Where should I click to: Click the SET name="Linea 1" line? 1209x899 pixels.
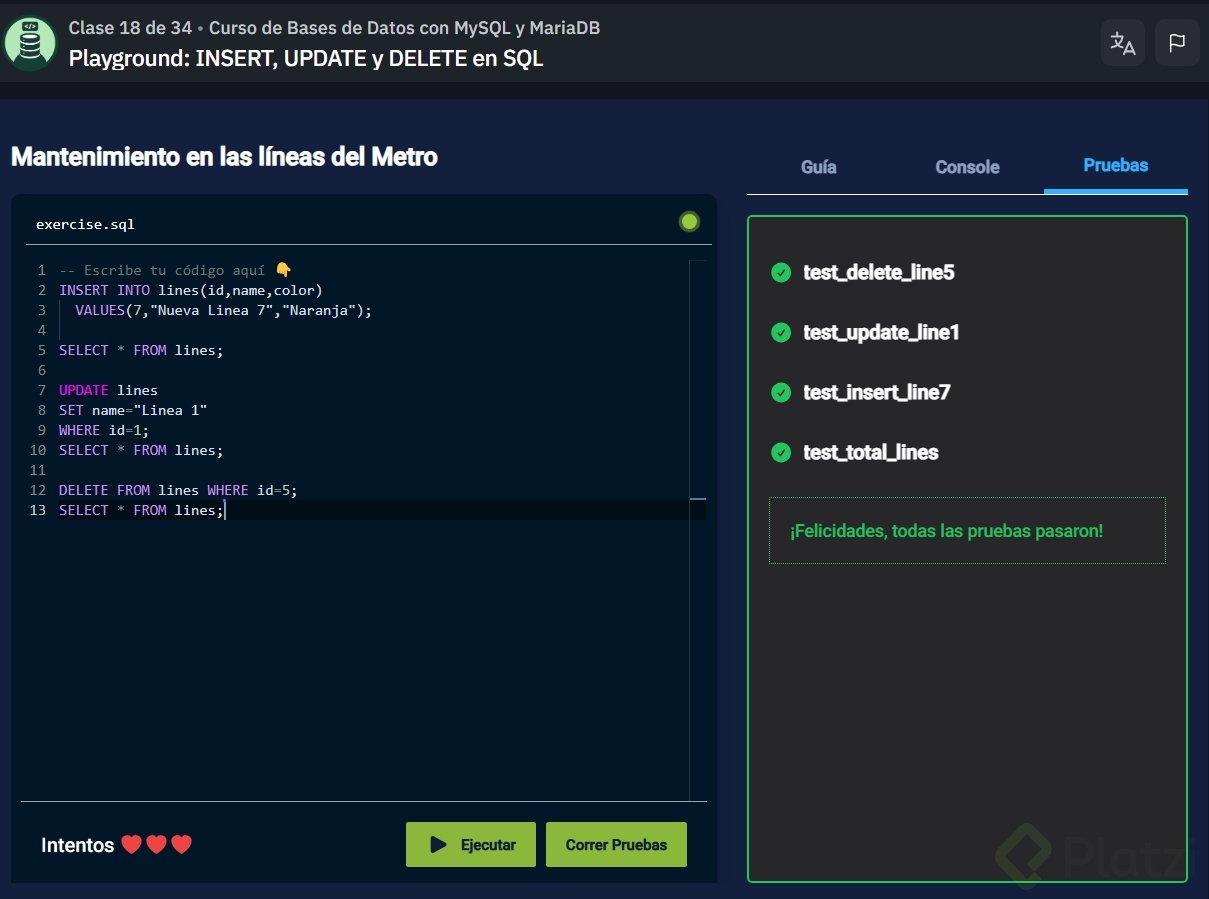click(x=133, y=410)
